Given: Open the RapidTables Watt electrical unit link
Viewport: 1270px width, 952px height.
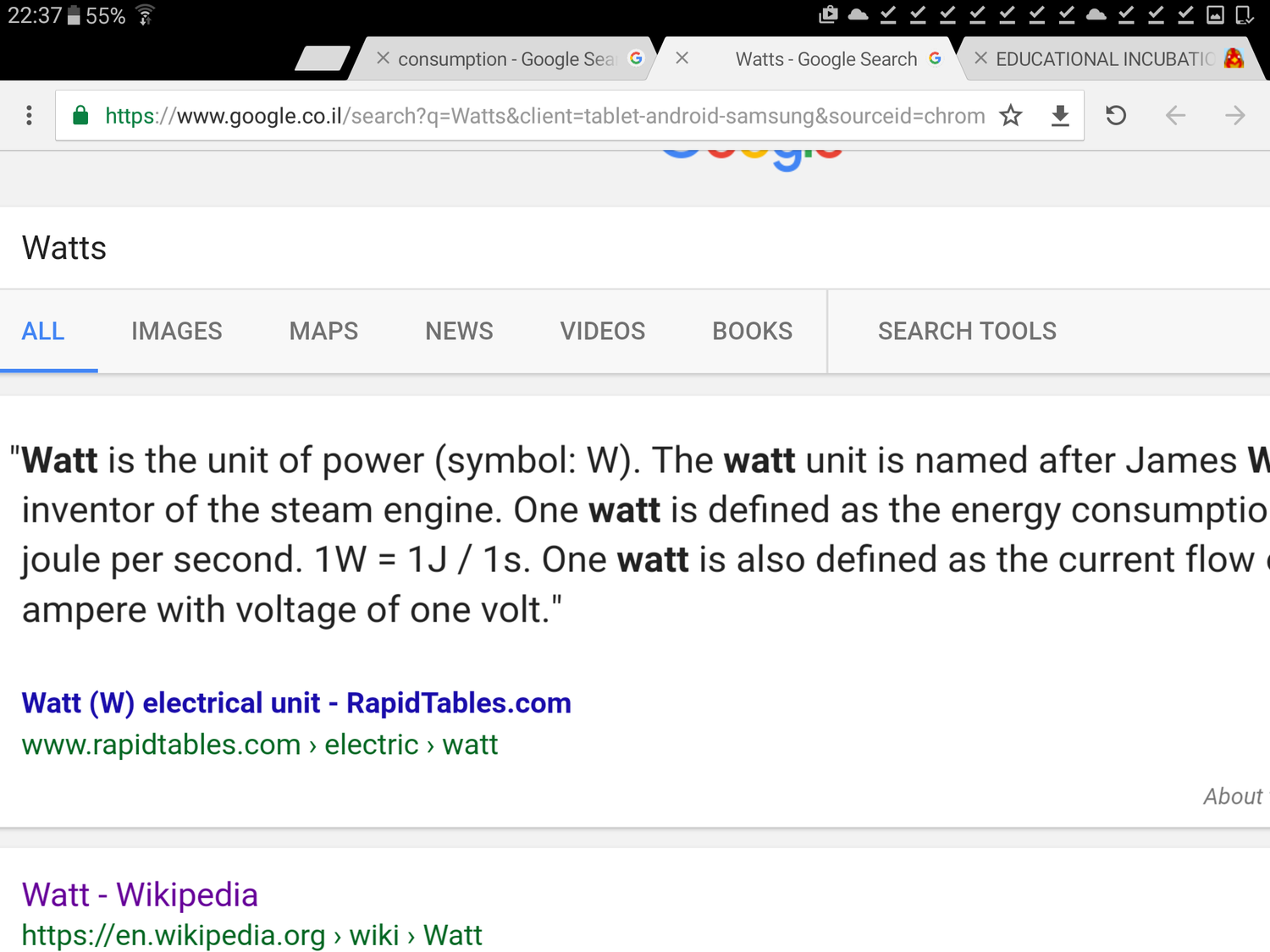Looking at the screenshot, I should 296,703.
